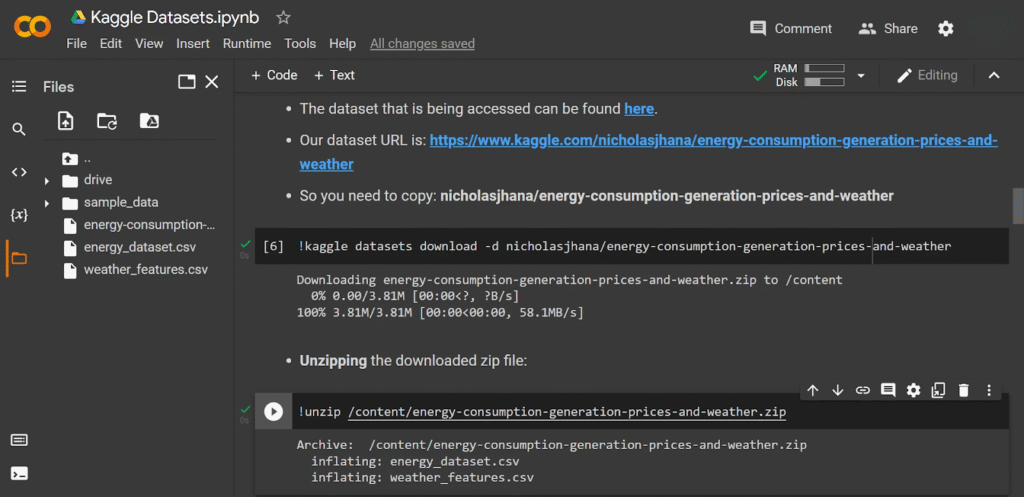The image size is (1024, 497).
Task: Open the File menu
Action: click(76, 44)
